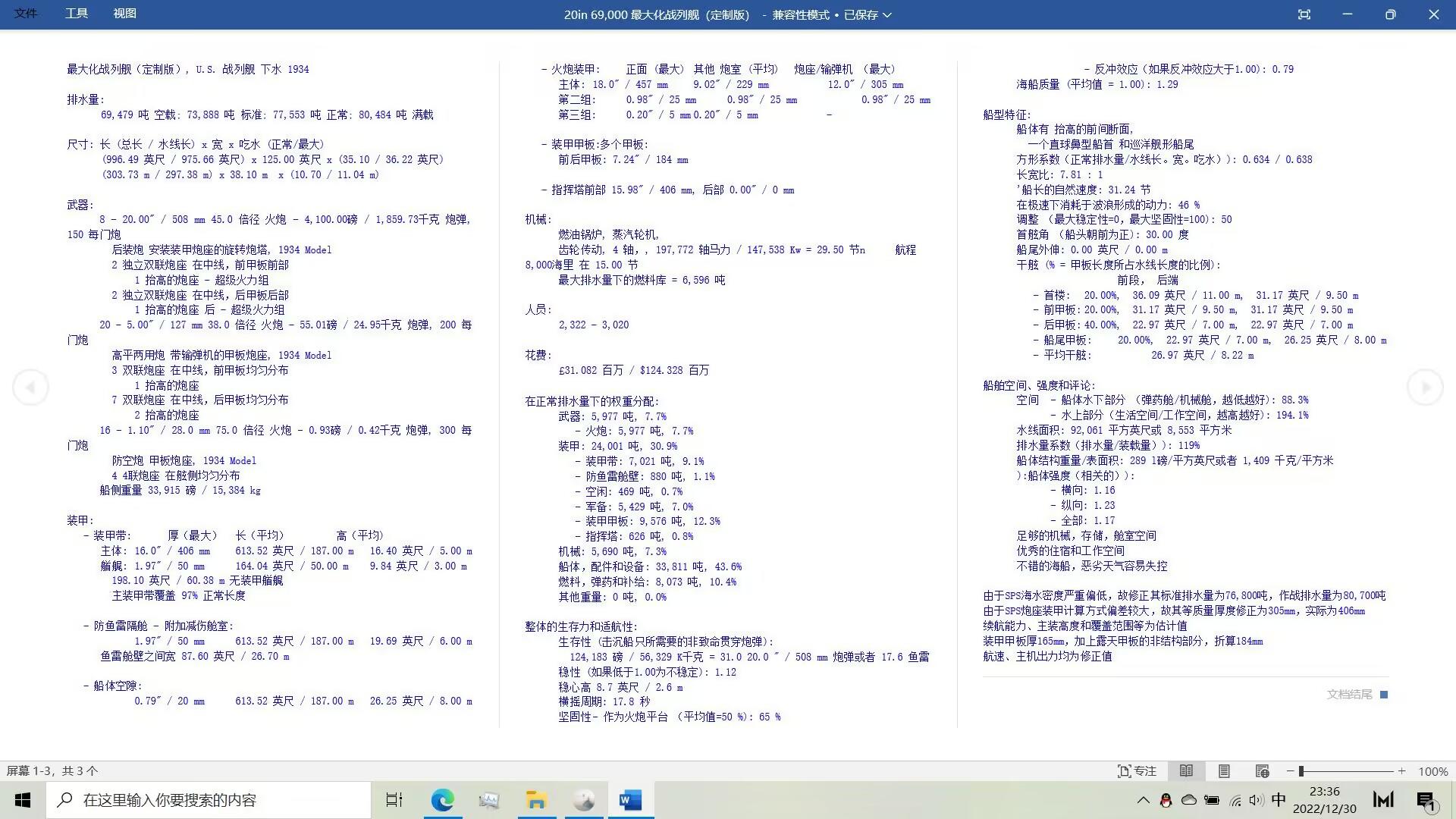Open zoom dialog via 100% label
Image resolution: width=1456 pixels, height=819 pixels.
tap(1433, 771)
